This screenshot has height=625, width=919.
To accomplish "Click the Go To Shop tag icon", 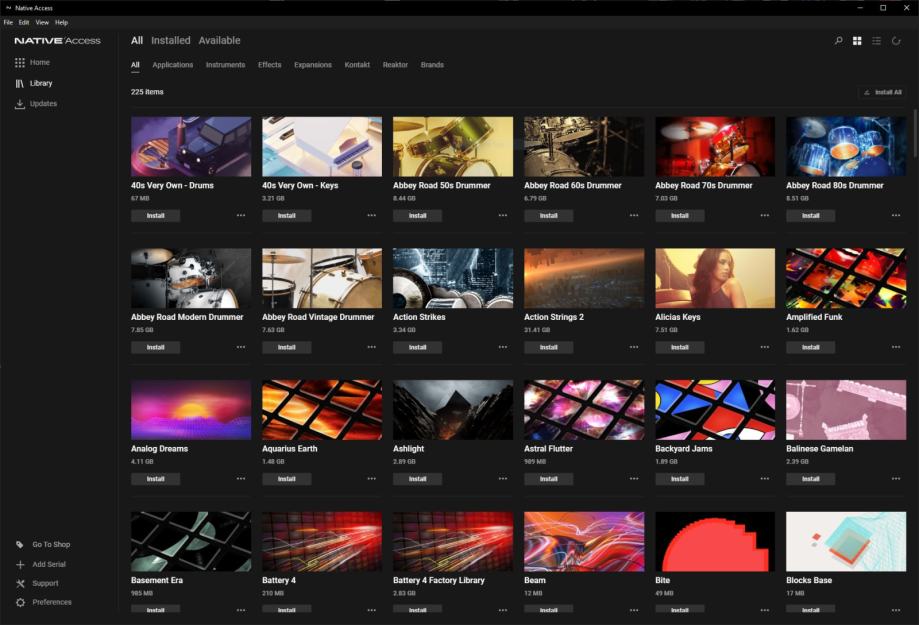I will [x=20, y=545].
